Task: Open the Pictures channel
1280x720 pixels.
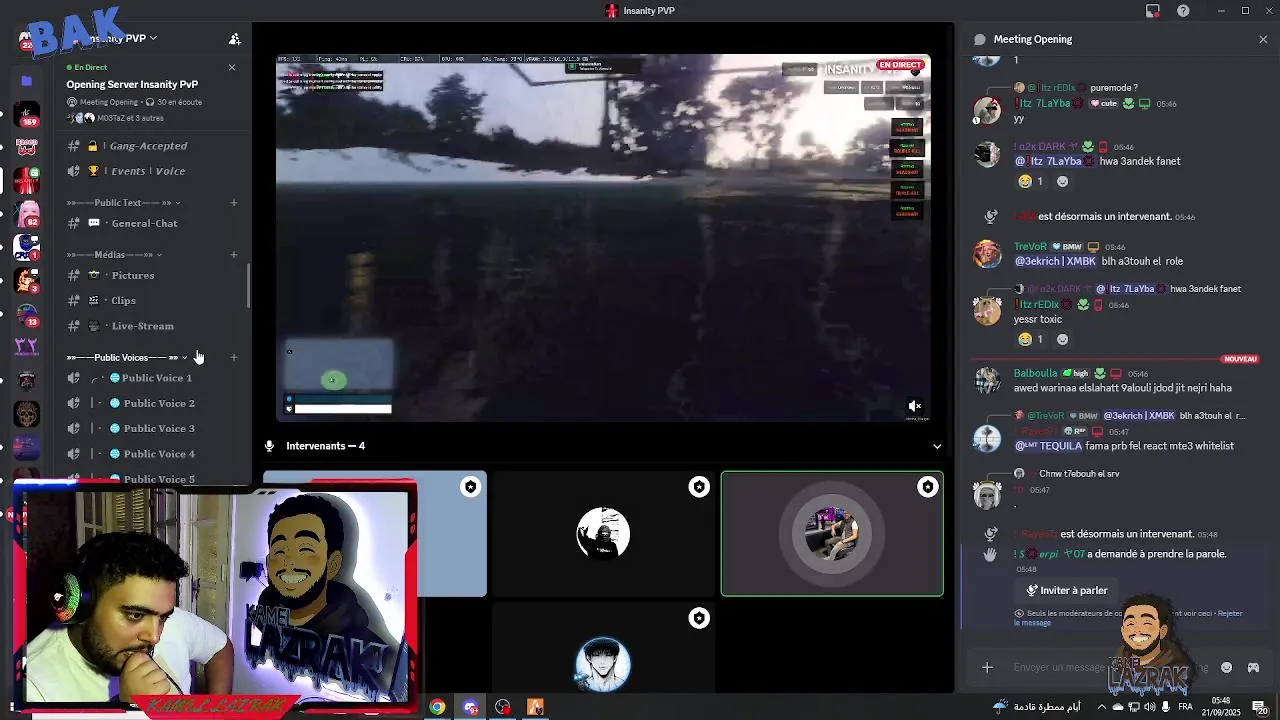Action: [x=149, y=276]
